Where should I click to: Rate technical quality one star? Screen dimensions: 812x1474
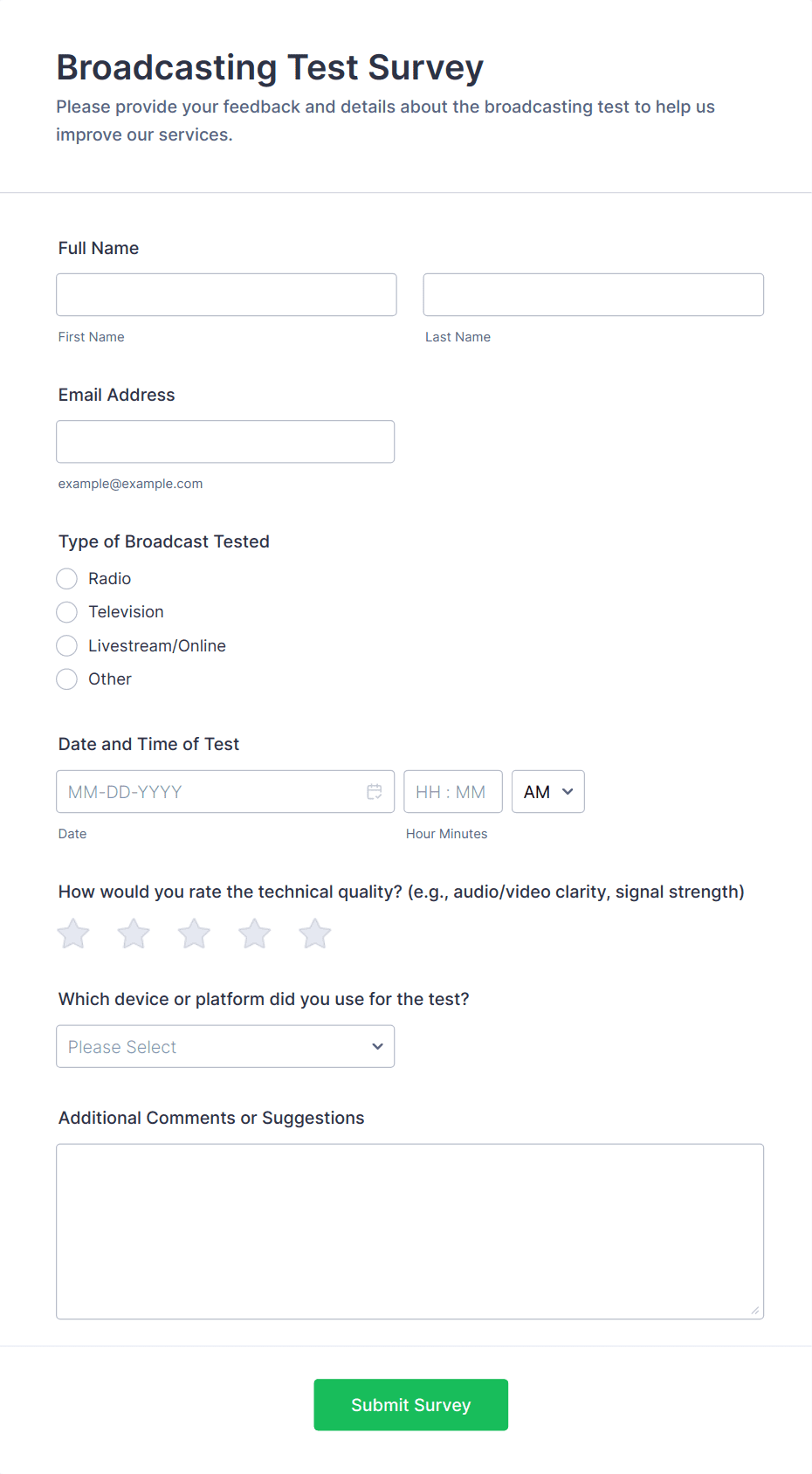click(x=73, y=934)
